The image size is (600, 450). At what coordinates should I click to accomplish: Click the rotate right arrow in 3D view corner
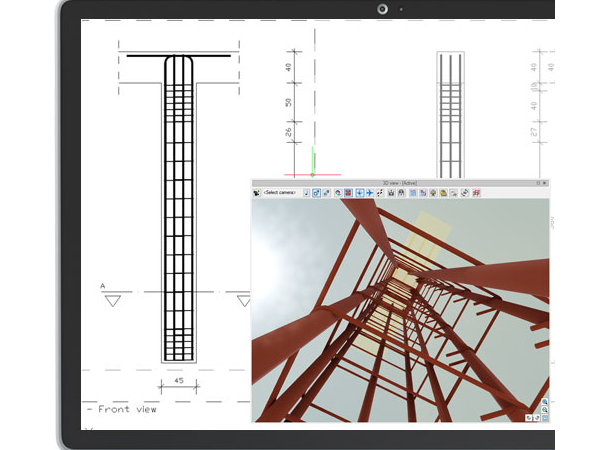point(536,418)
